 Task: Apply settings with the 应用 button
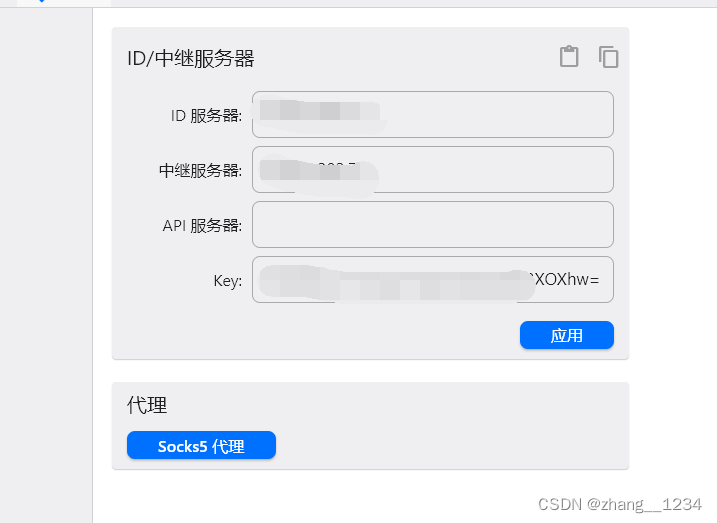point(567,335)
